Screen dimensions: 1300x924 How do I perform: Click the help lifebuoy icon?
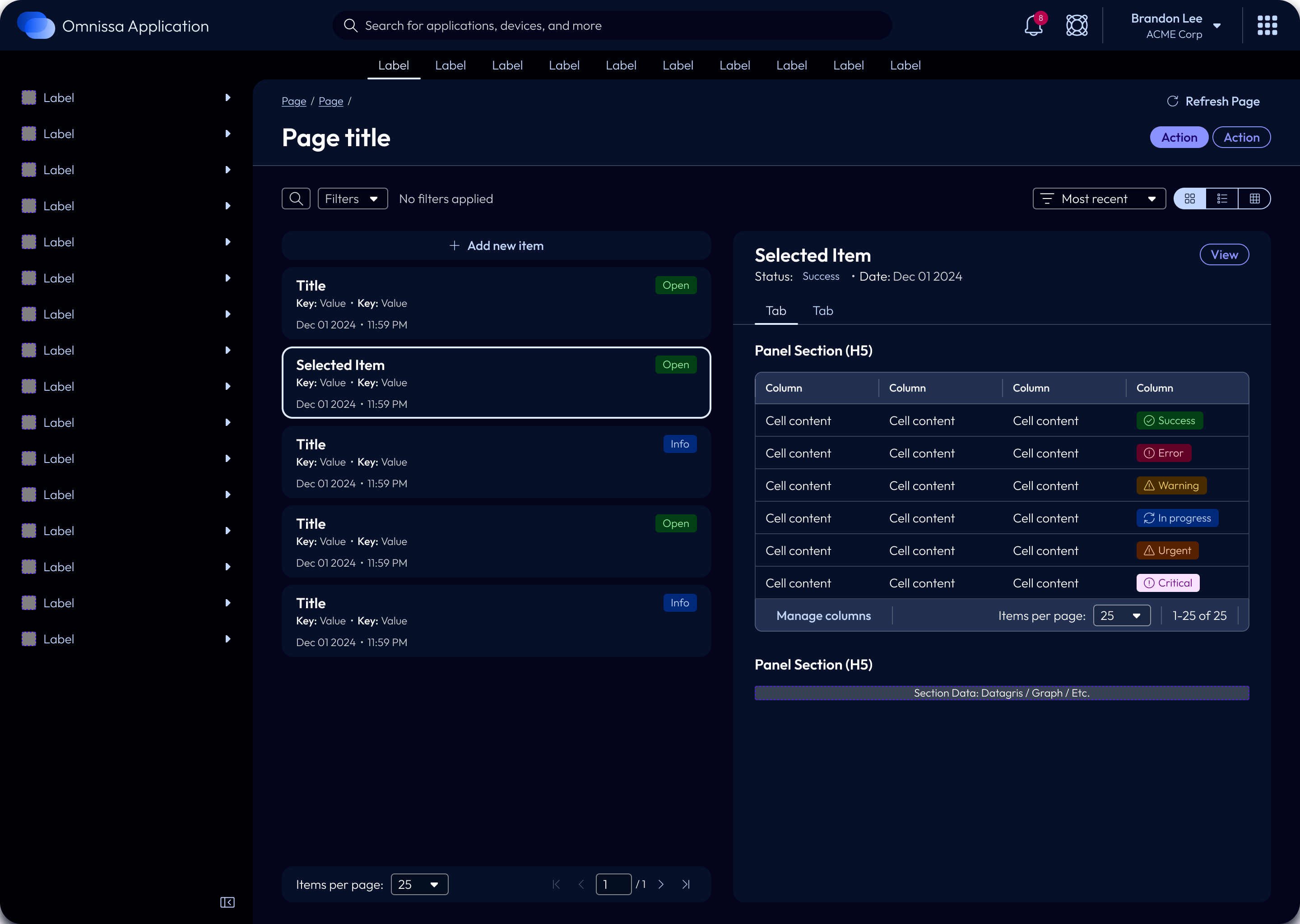point(1077,25)
